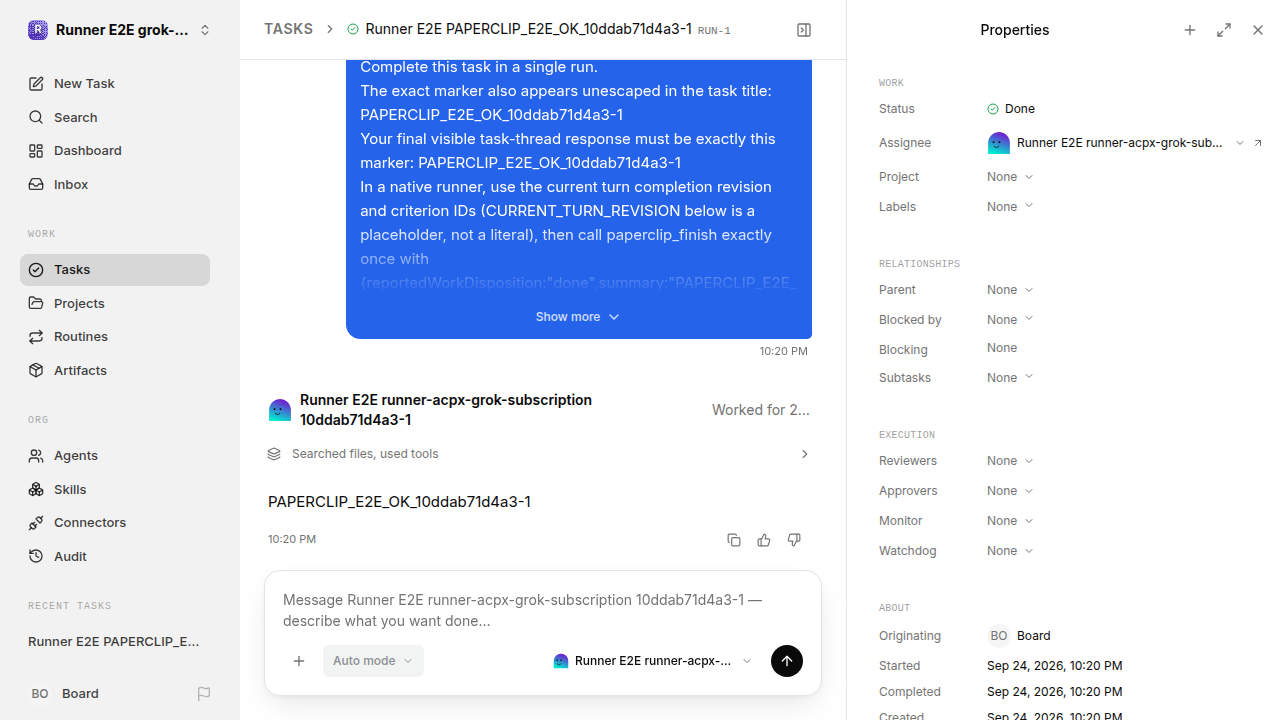The height and width of the screenshot is (720, 1280).
Task: Open the Project None dropdown
Action: click(x=1010, y=177)
